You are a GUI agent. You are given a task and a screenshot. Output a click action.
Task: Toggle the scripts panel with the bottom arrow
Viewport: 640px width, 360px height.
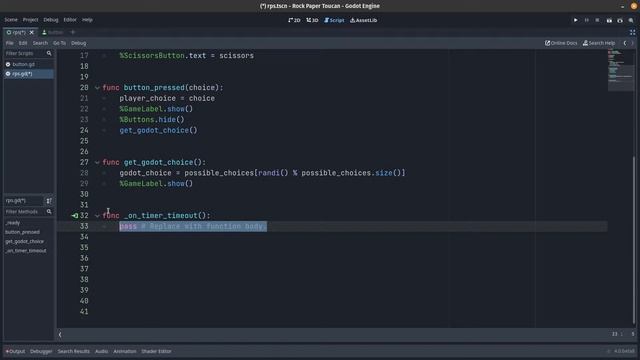point(60,335)
